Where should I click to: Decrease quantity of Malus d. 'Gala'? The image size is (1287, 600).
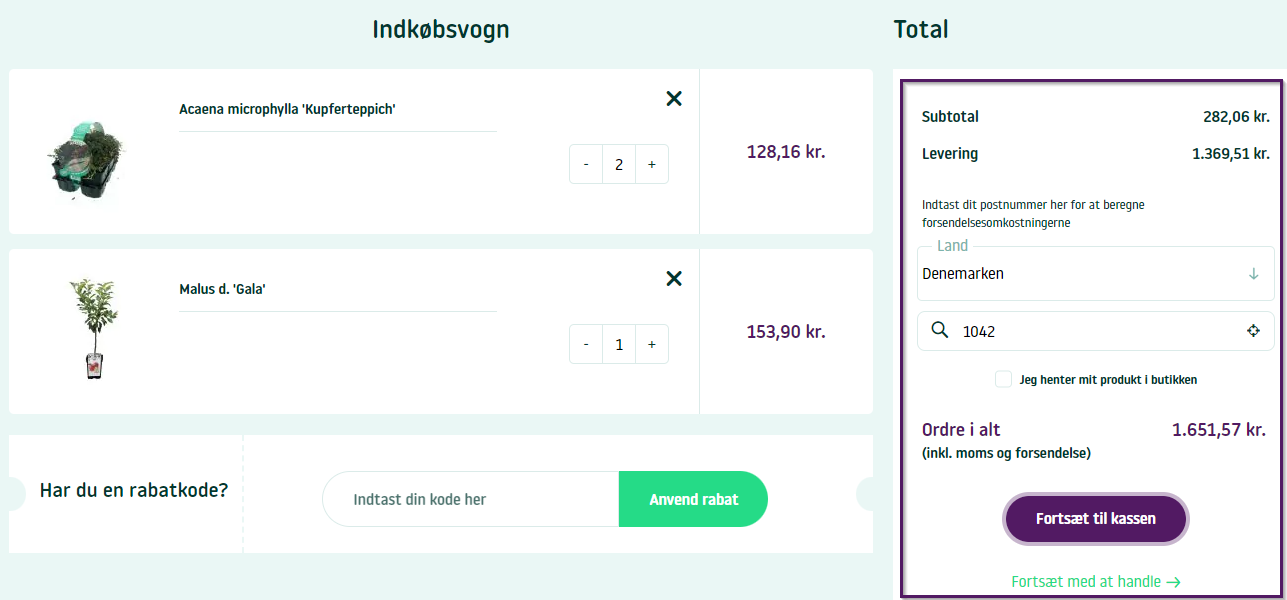pyautogui.click(x=586, y=344)
